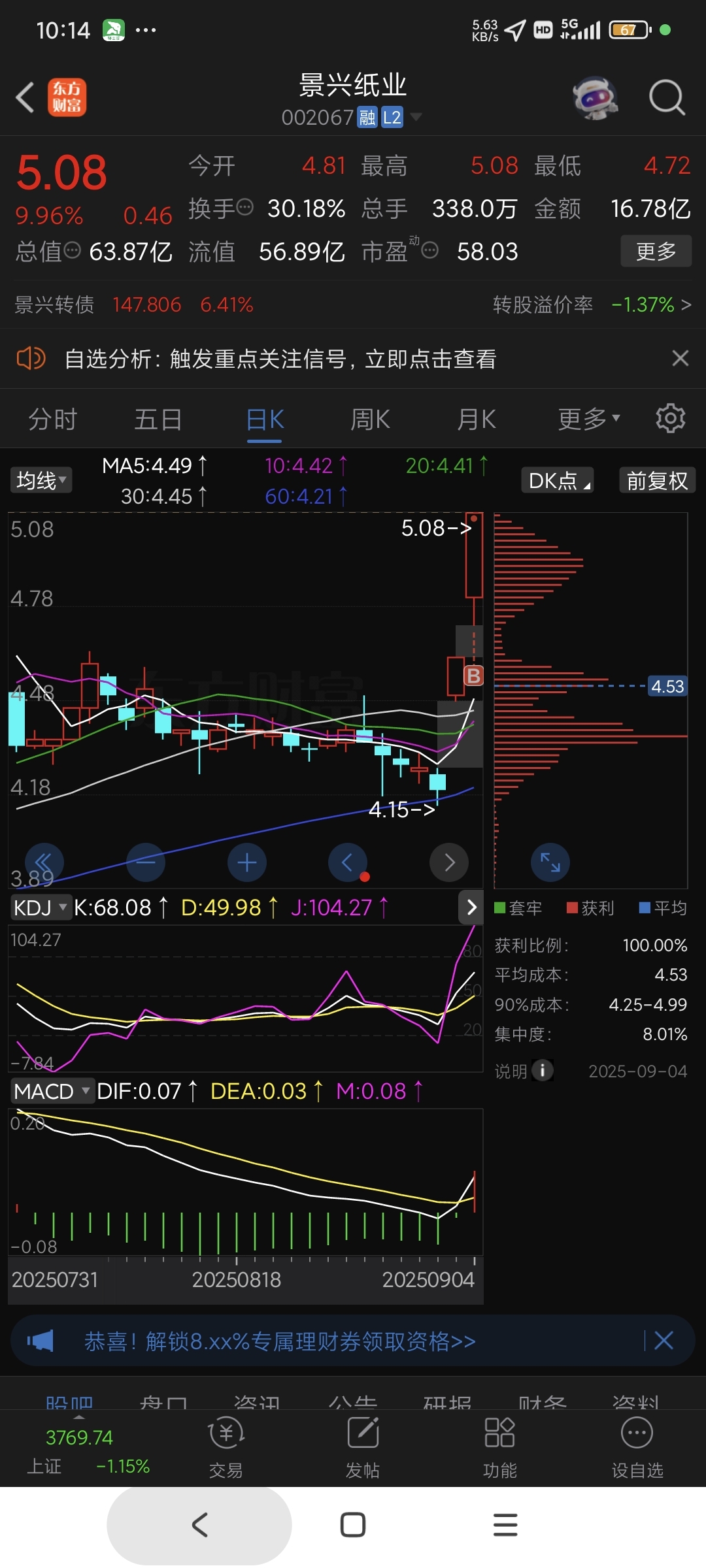Open the 东方财富 orange logo icon
706x1568 pixels.
click(67, 97)
